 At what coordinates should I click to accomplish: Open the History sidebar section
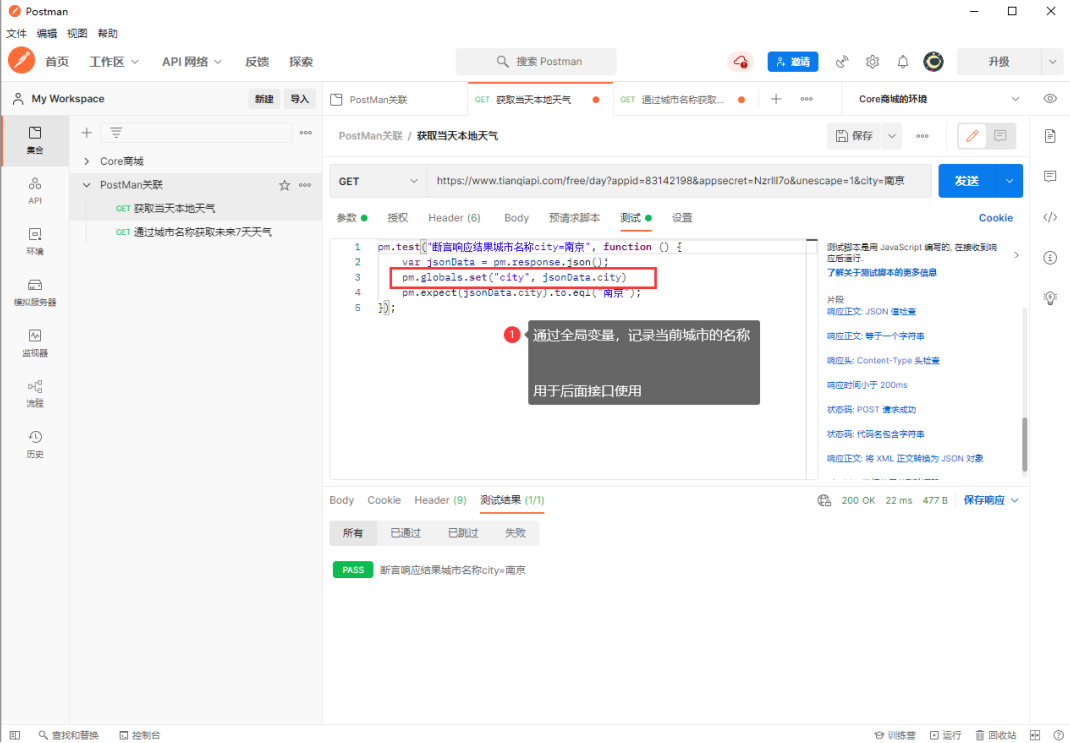click(x=35, y=444)
